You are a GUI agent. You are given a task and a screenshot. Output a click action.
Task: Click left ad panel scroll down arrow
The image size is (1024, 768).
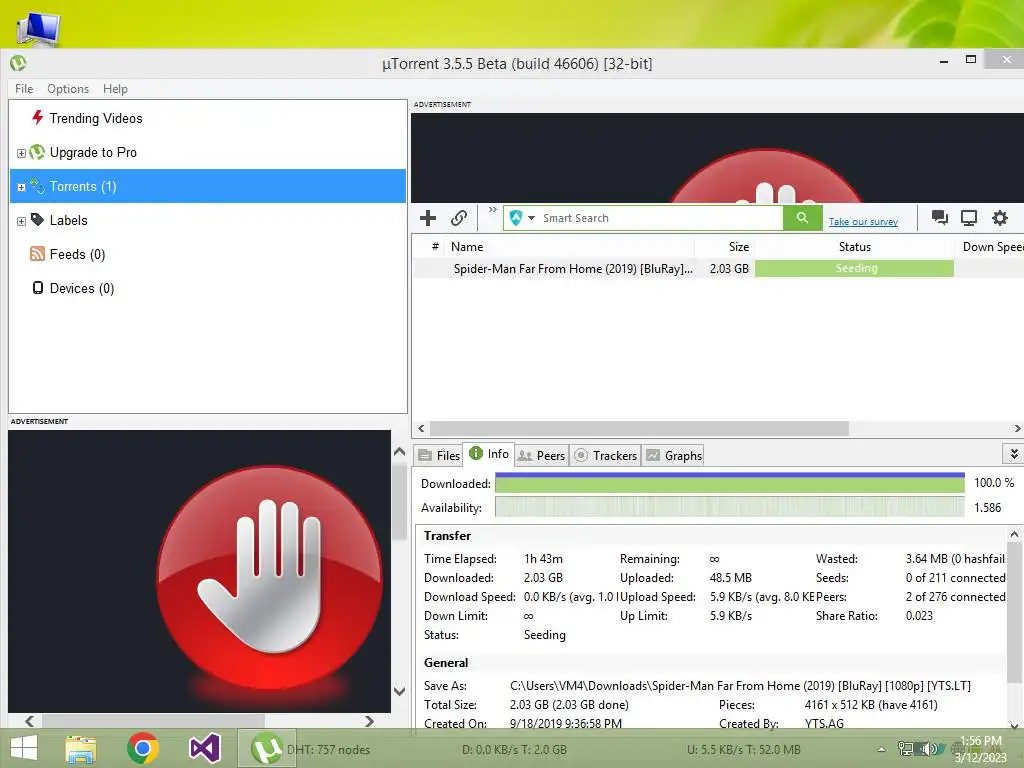click(x=400, y=691)
